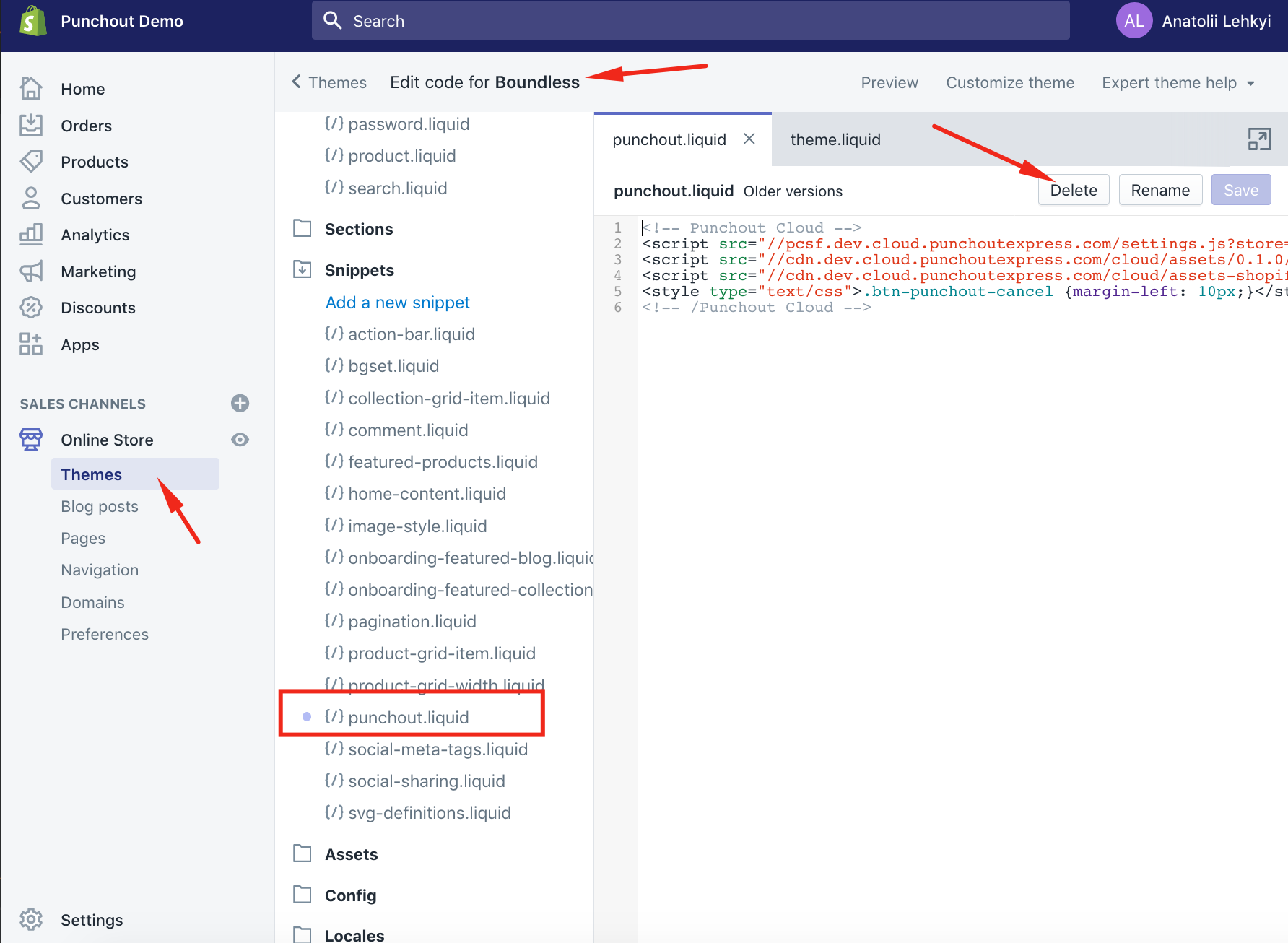The image size is (1288, 943).
Task: Collapse the Snippets folder
Action: [x=360, y=270]
